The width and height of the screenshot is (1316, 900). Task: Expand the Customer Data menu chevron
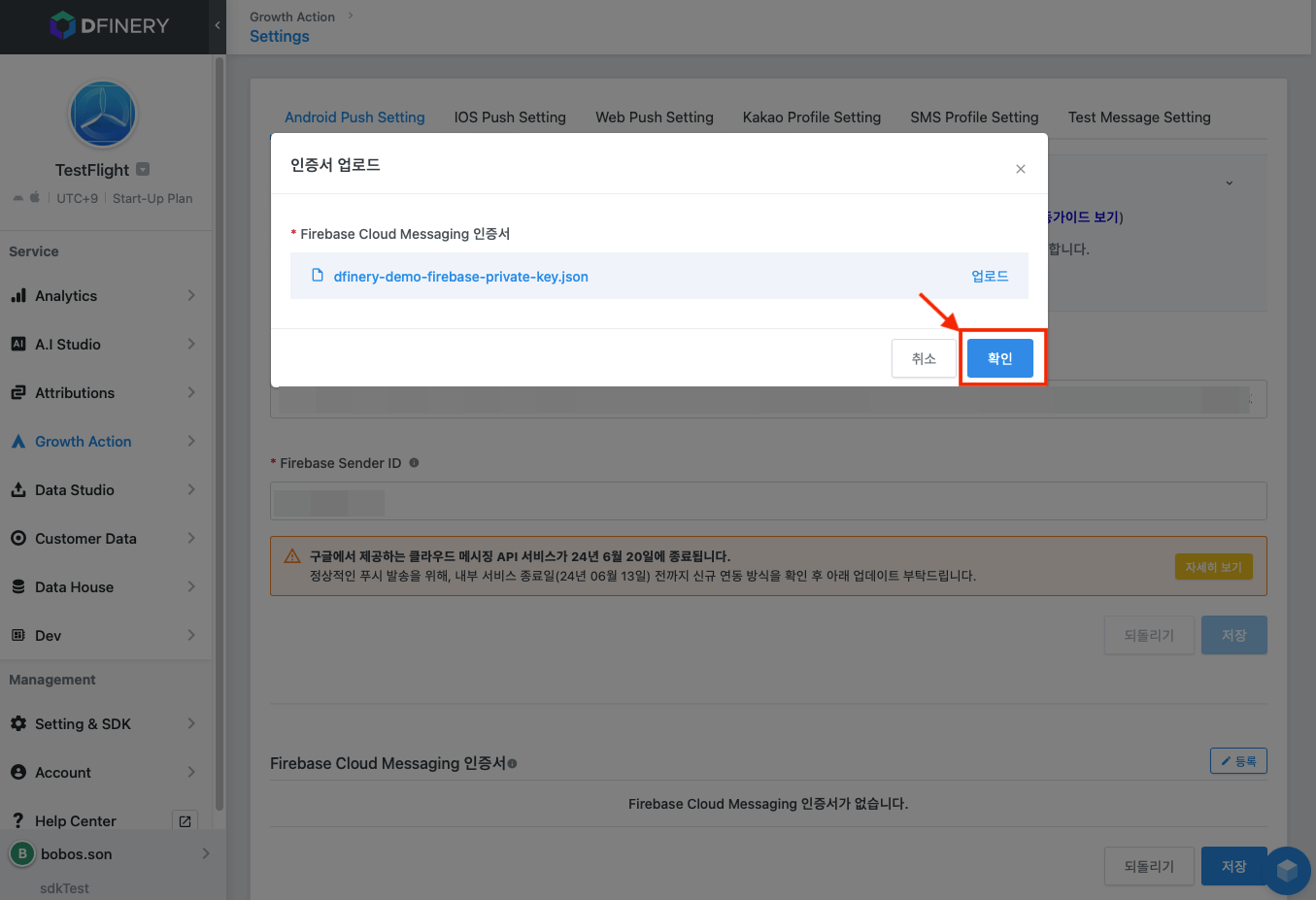[191, 538]
